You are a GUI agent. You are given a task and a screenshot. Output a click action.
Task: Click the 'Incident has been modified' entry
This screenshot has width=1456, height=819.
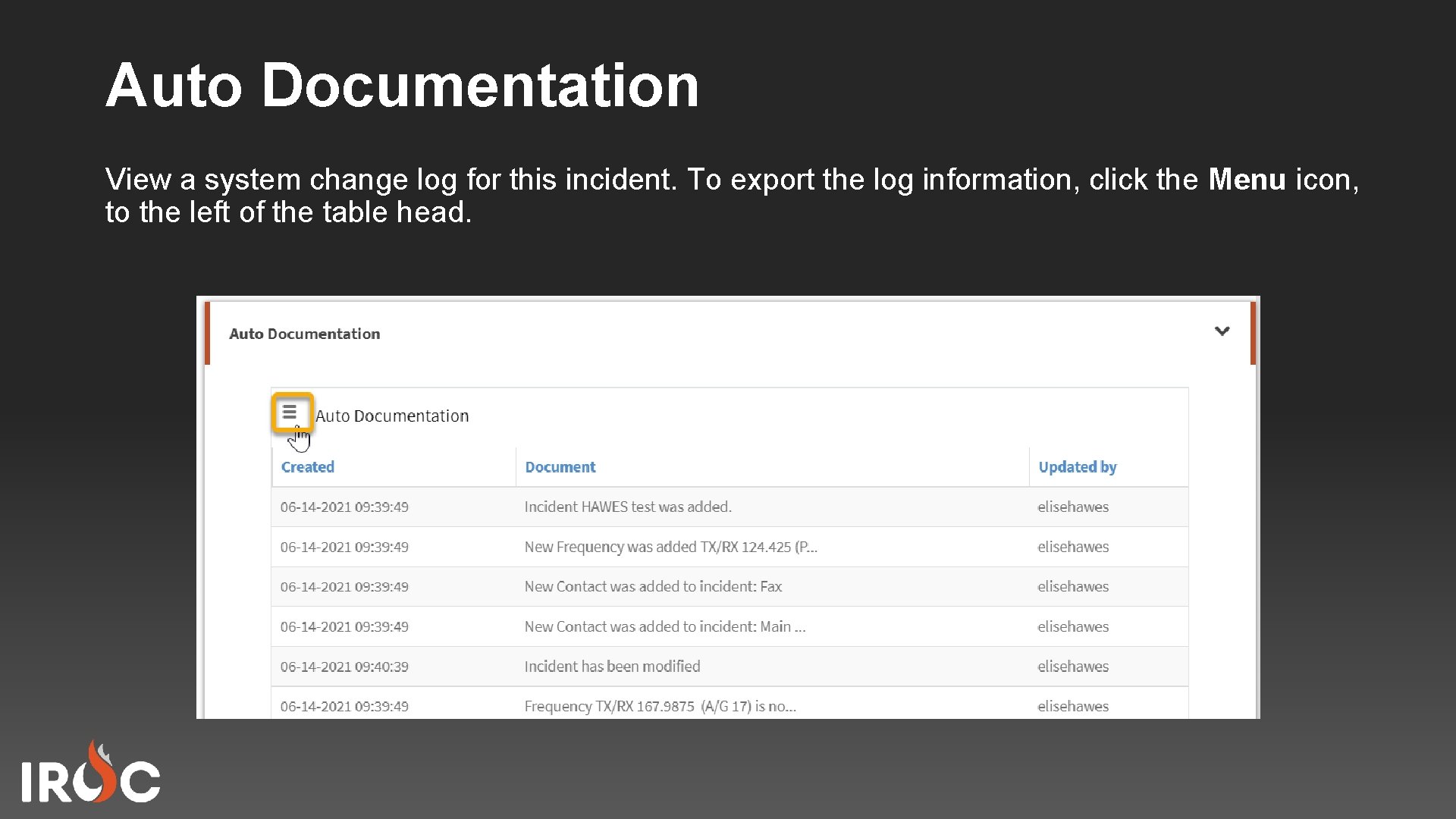pyautogui.click(x=611, y=666)
